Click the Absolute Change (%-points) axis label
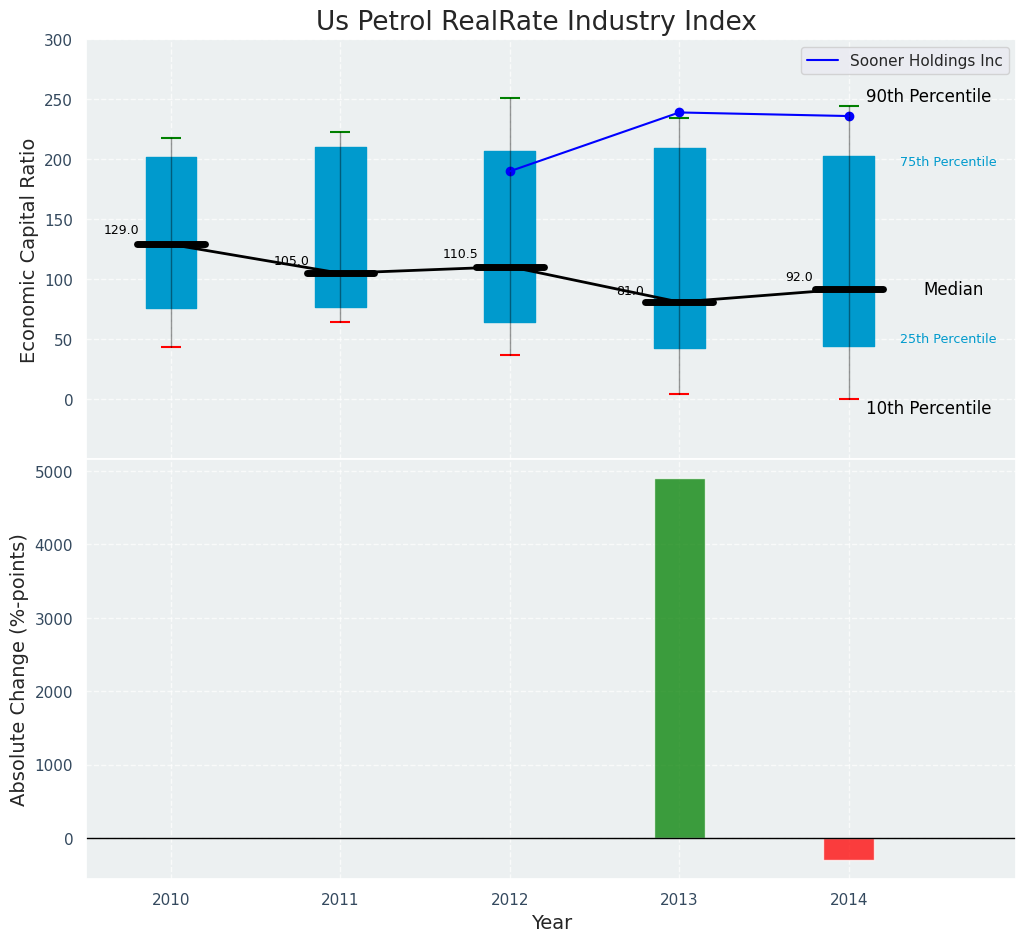The width and height of the screenshot is (1026, 942). [x=19, y=669]
